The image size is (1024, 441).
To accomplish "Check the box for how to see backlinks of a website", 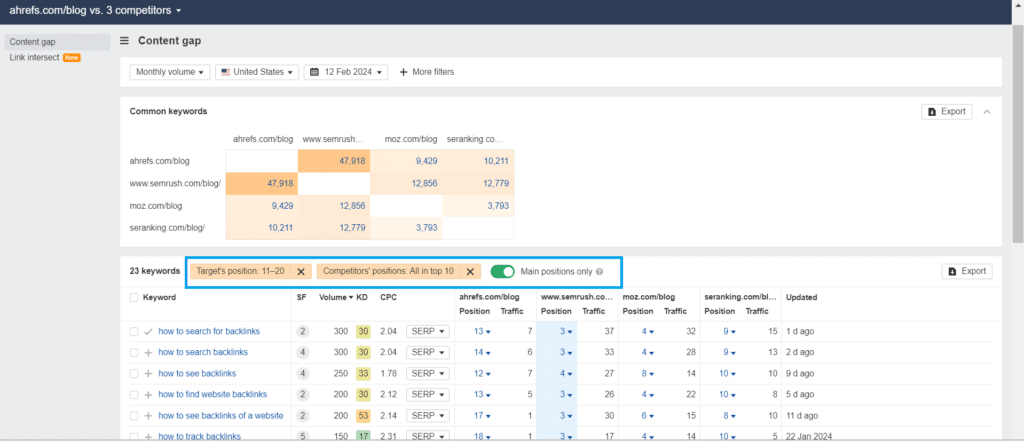I will (x=134, y=416).
